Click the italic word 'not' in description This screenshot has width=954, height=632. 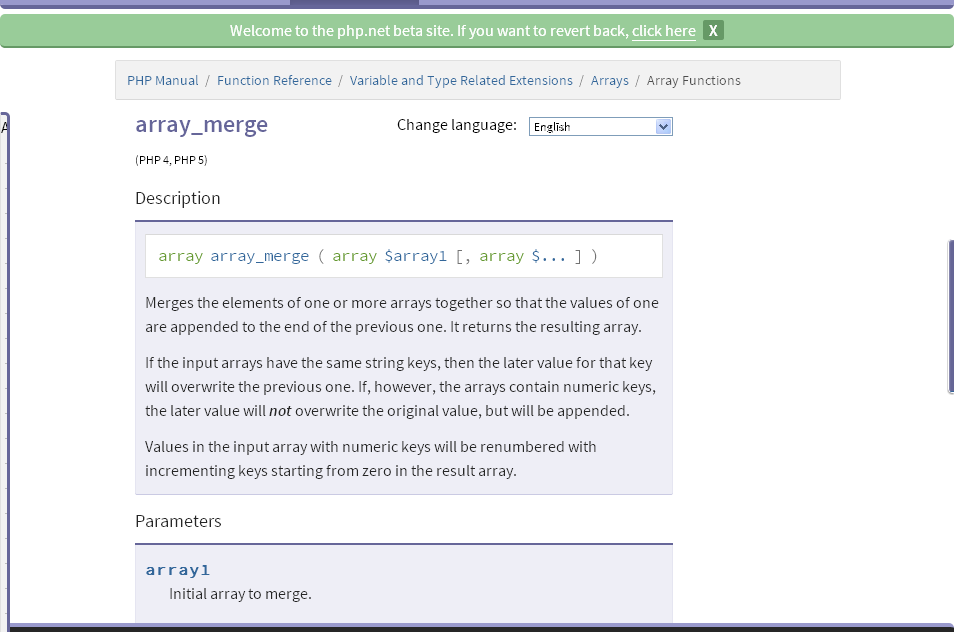coord(280,411)
